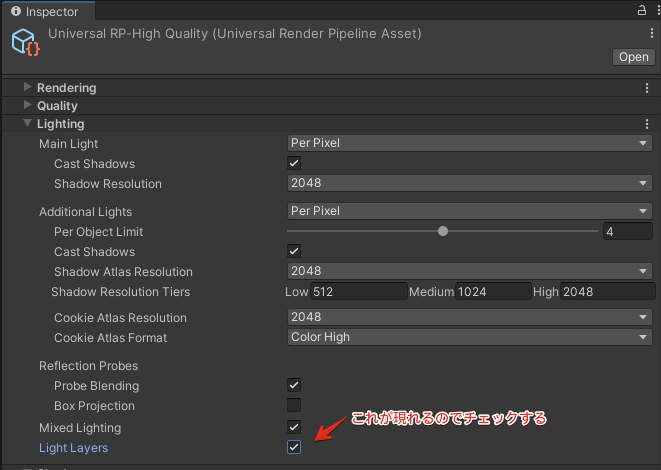Enable the Box Projection checkbox
The height and width of the screenshot is (470, 661).
coord(294,405)
